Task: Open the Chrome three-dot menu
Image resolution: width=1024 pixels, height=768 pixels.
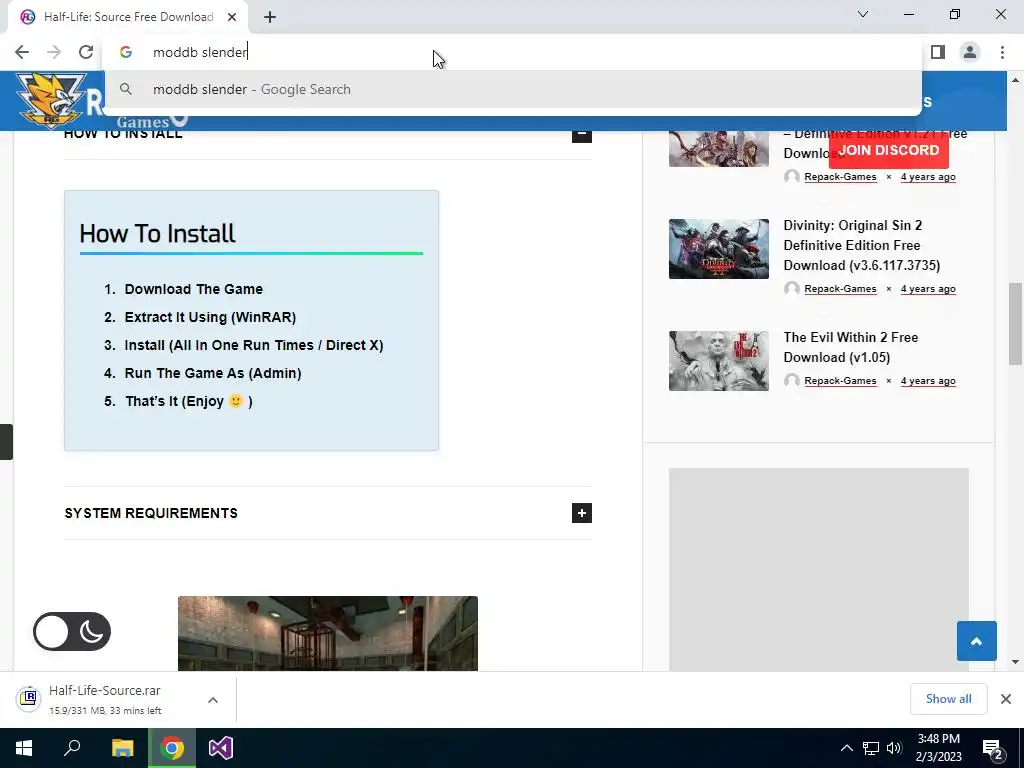Action: click(1002, 52)
